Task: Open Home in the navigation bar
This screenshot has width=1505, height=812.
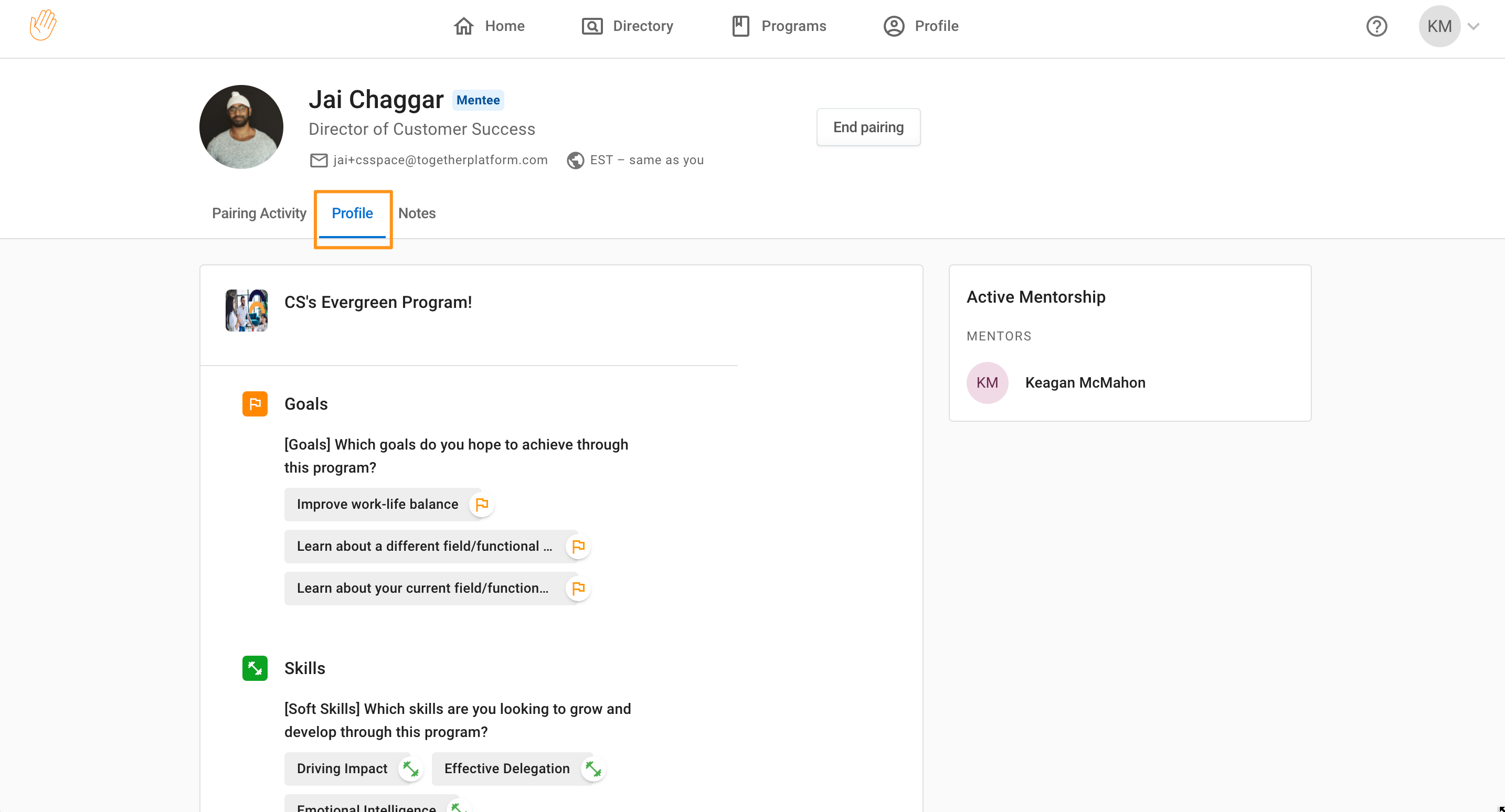Action: pos(490,26)
